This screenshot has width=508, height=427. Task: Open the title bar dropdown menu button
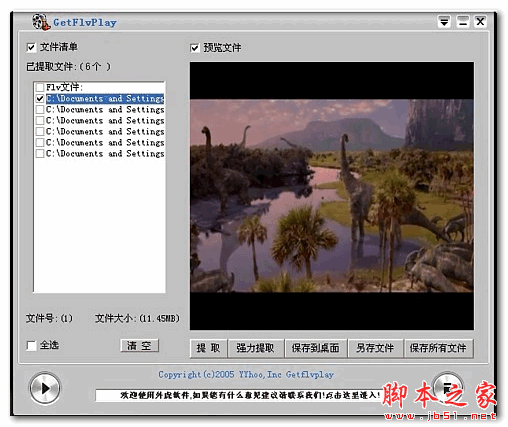(444, 22)
